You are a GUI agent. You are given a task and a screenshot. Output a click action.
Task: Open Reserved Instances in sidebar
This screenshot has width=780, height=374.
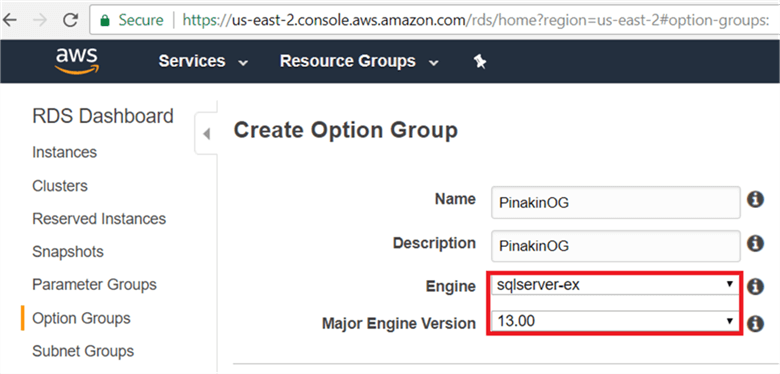(99, 219)
